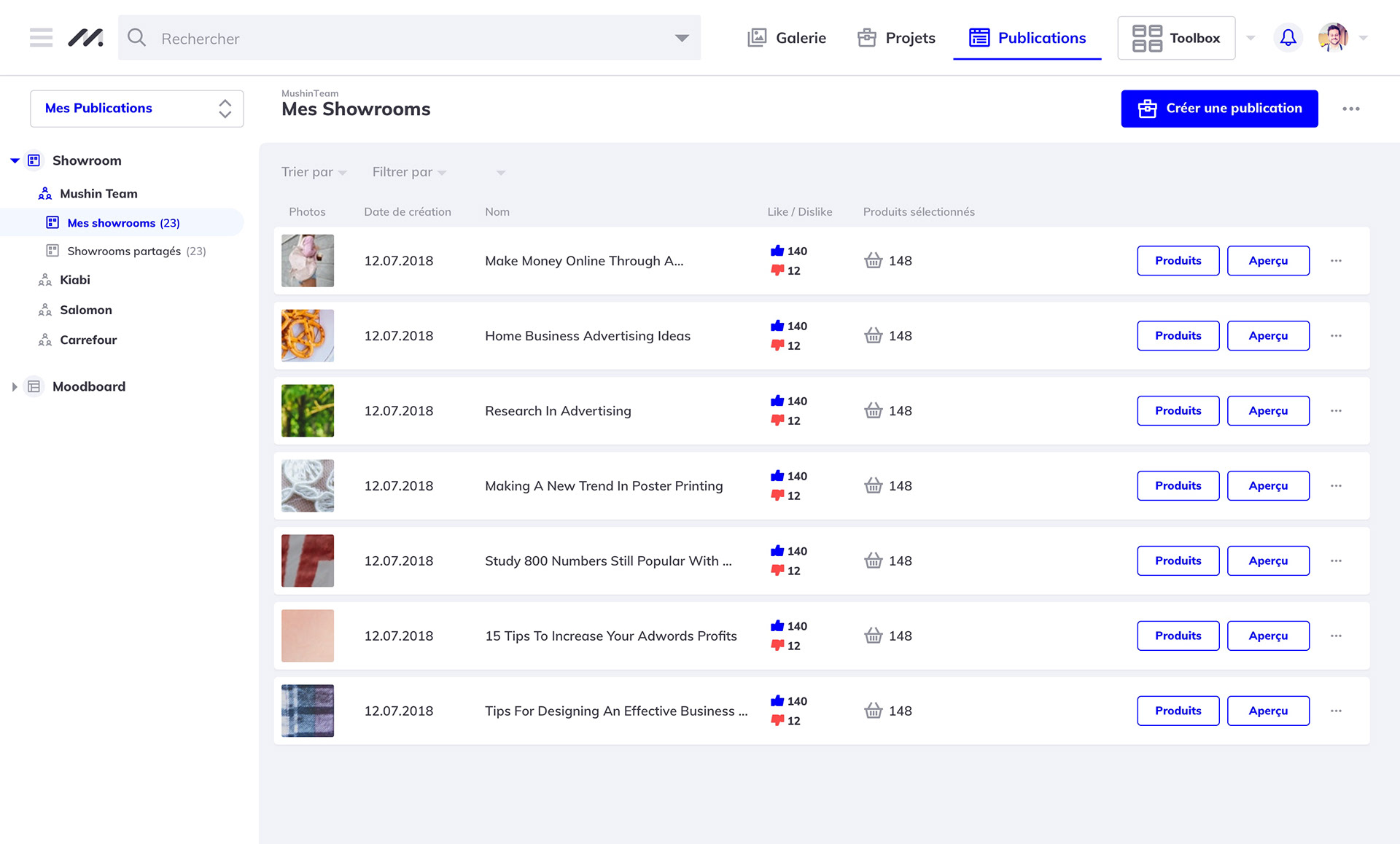
Task: Click Aperçu for 15 Tips To Increase row
Action: tap(1267, 636)
